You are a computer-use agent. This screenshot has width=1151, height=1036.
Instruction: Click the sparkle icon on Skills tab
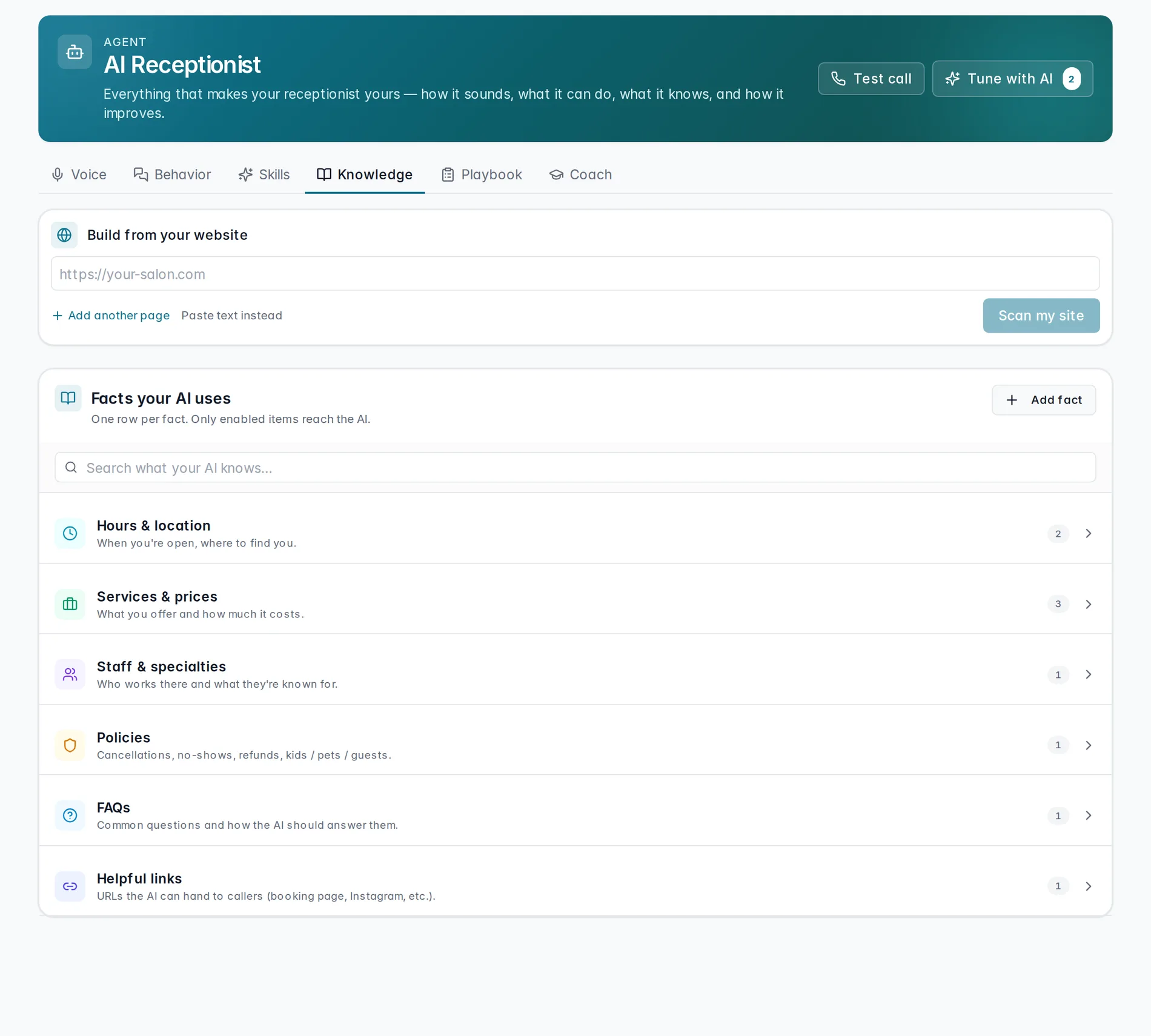click(x=245, y=174)
